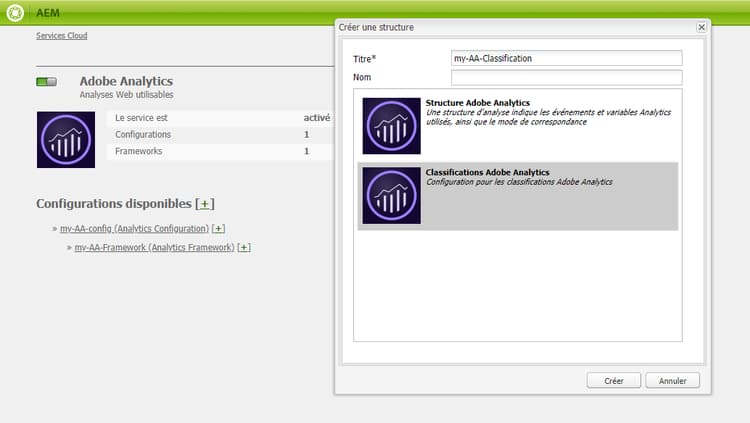Add a configuration via Configurations disponibles plus
Screen dimensions: 750x423
[205, 204]
